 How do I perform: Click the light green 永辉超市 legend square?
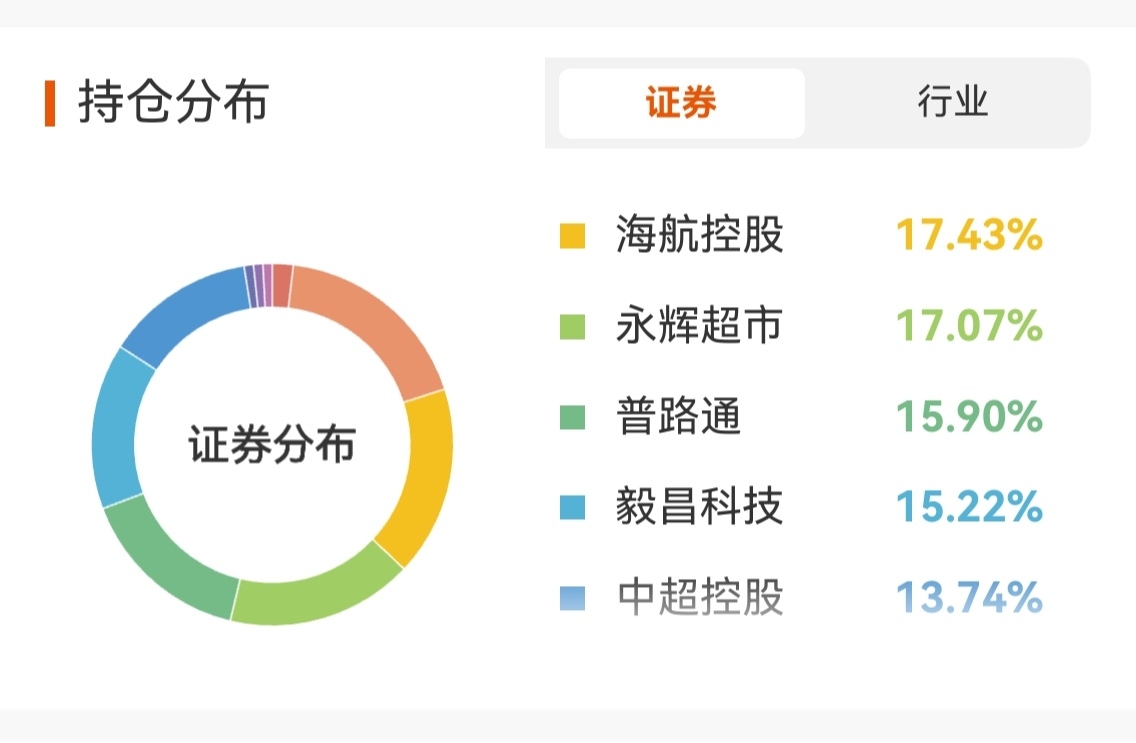click(572, 327)
